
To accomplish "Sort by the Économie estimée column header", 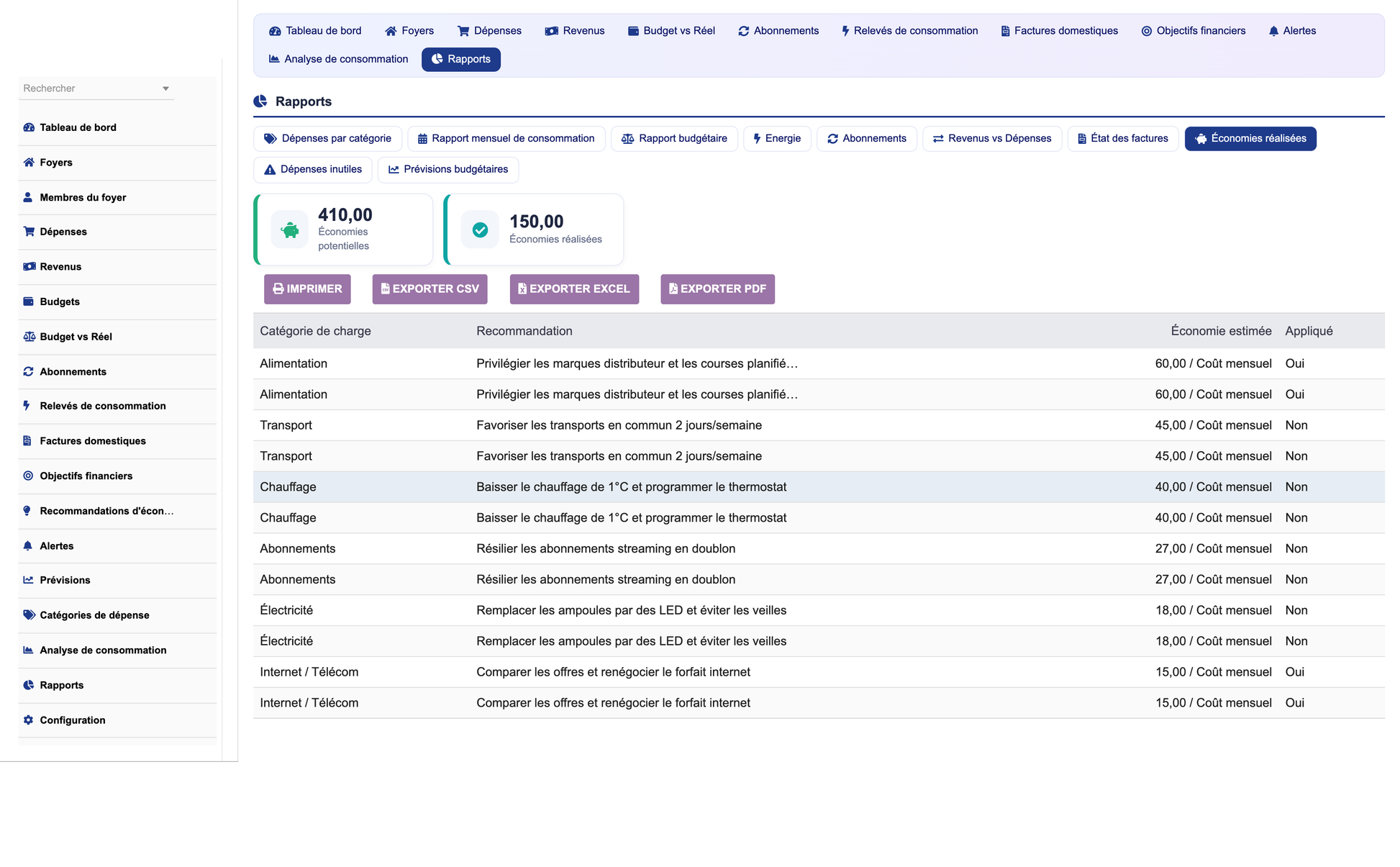I will click(1221, 331).
